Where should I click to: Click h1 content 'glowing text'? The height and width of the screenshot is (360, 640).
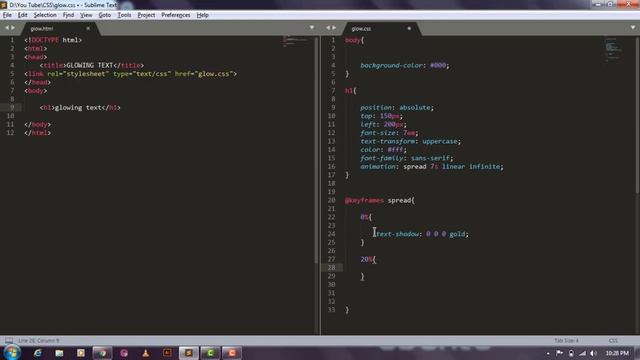78,108
